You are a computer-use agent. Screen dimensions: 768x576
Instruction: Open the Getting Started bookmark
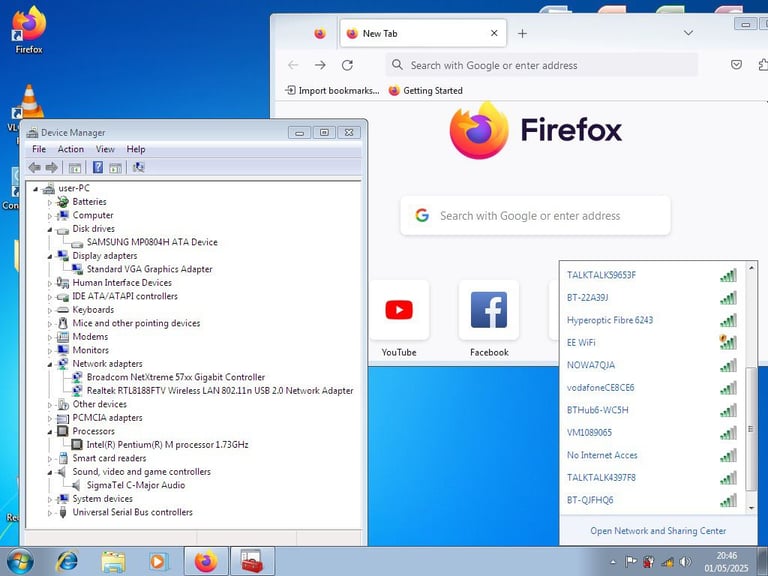(x=426, y=91)
